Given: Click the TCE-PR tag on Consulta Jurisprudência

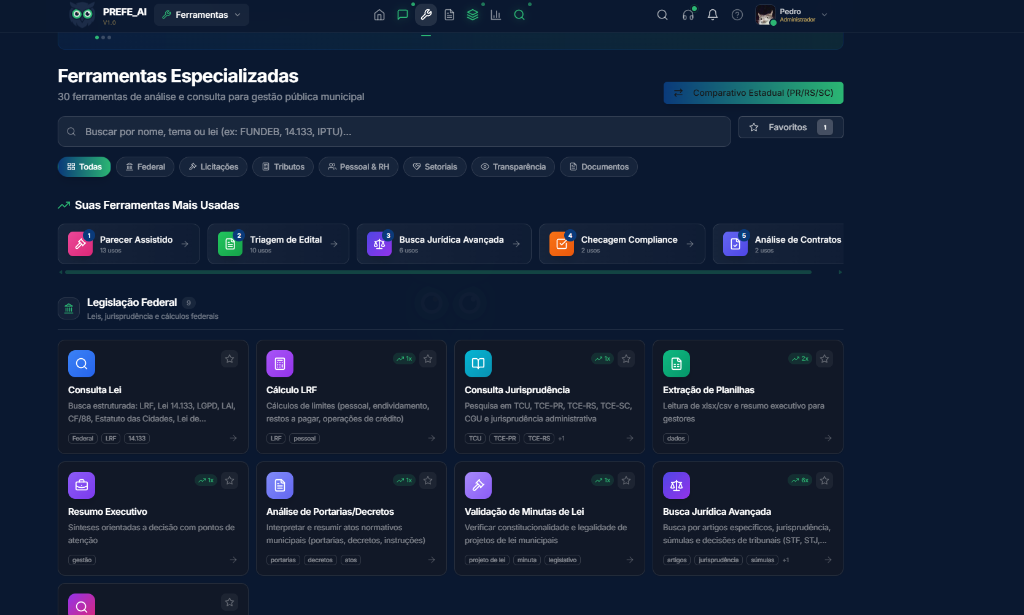Looking at the screenshot, I should 504,439.
